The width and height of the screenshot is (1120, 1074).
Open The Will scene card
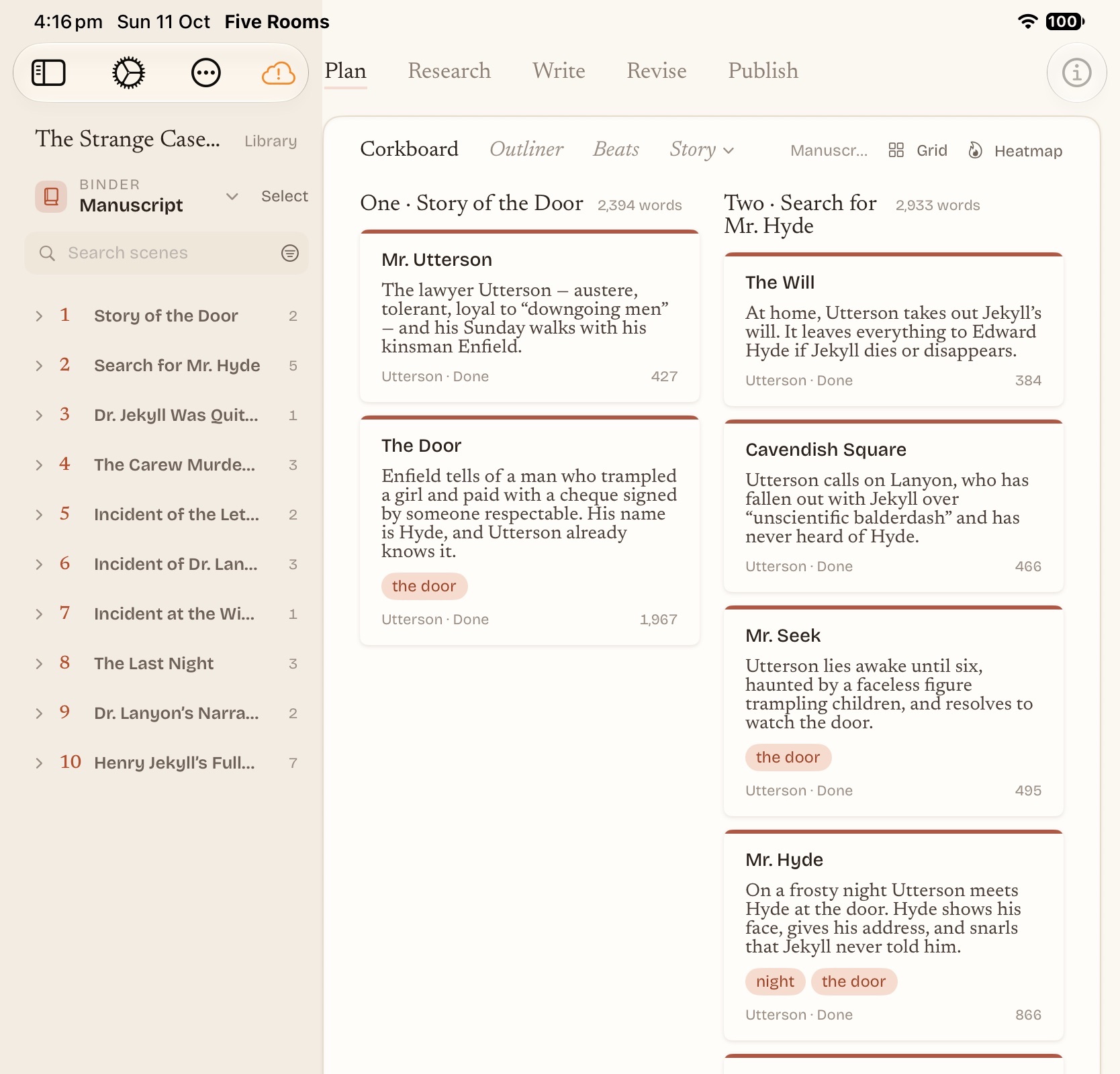click(893, 330)
